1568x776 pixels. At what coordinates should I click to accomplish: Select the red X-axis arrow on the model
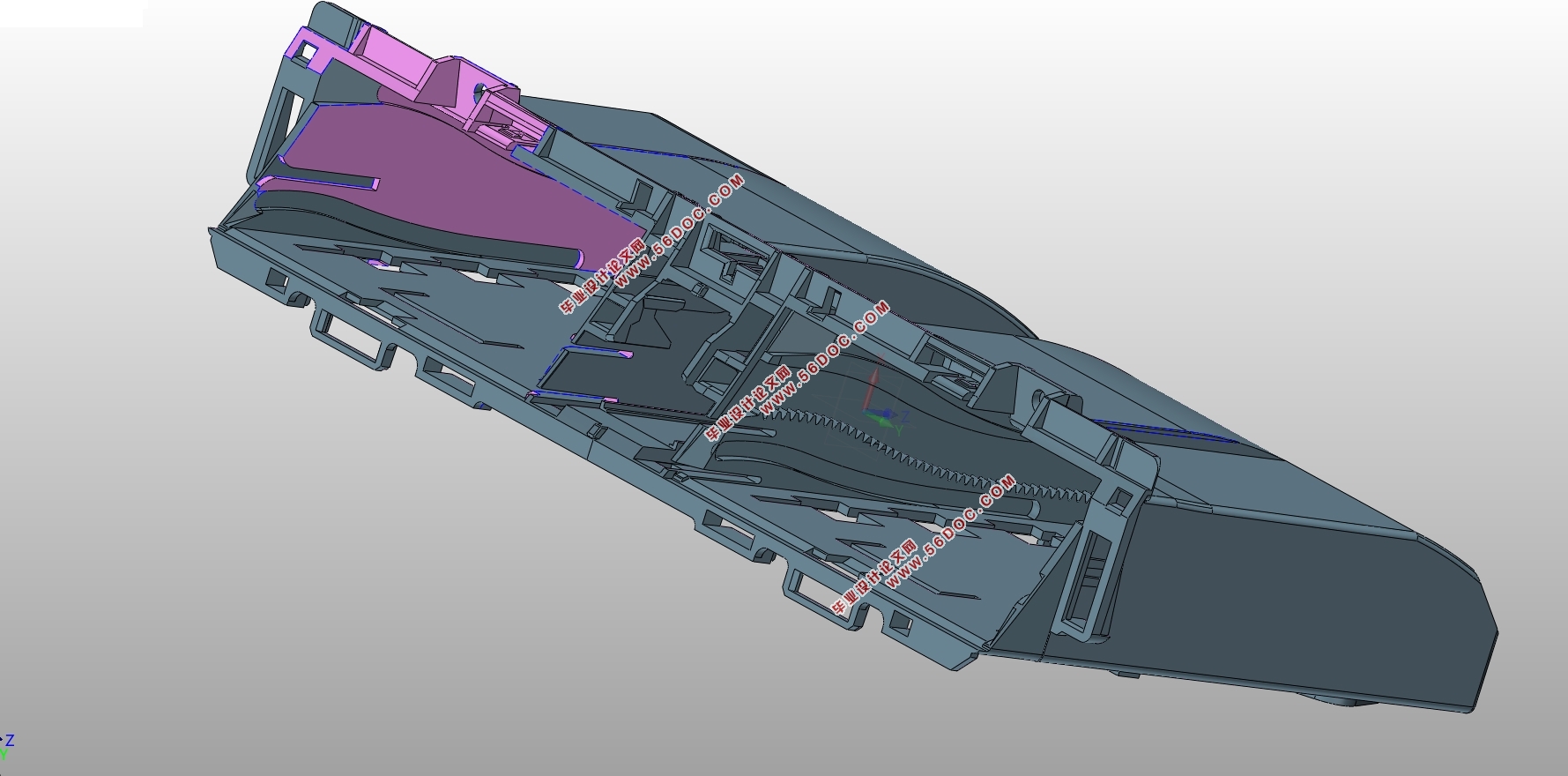[873, 388]
